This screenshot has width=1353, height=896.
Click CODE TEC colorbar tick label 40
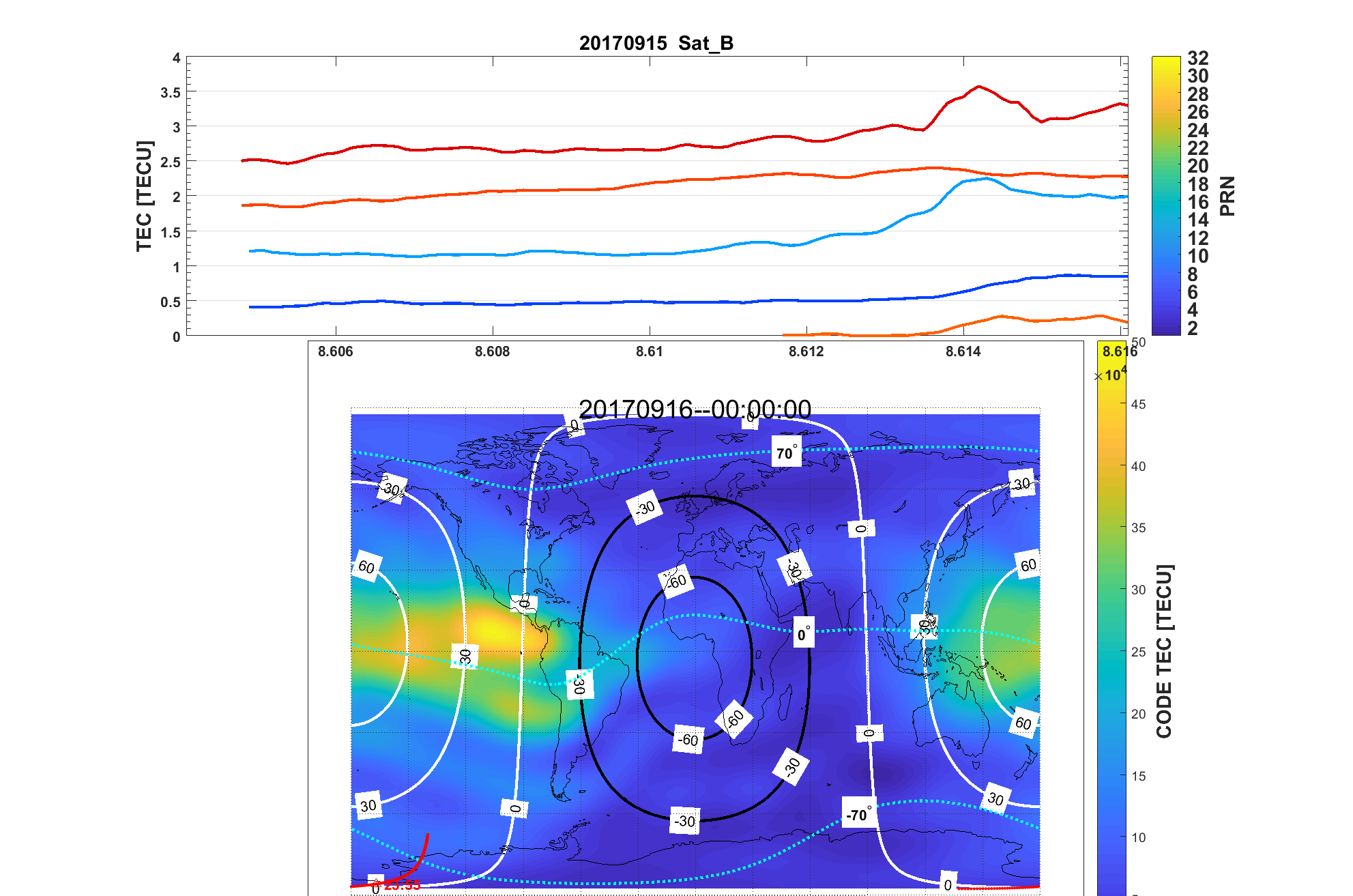click(1139, 466)
